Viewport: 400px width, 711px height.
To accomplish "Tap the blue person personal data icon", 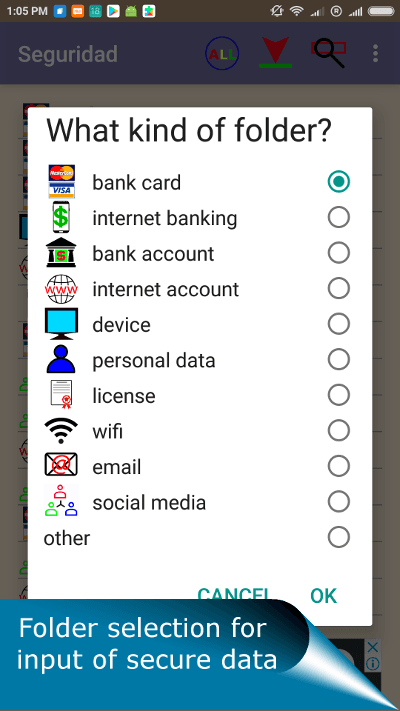I will (x=61, y=359).
